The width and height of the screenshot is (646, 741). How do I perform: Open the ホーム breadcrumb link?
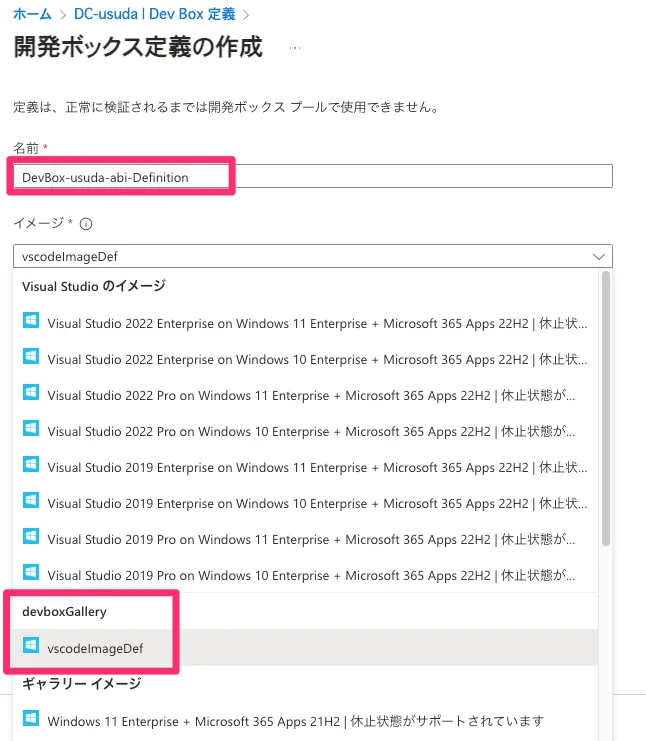coord(32,14)
